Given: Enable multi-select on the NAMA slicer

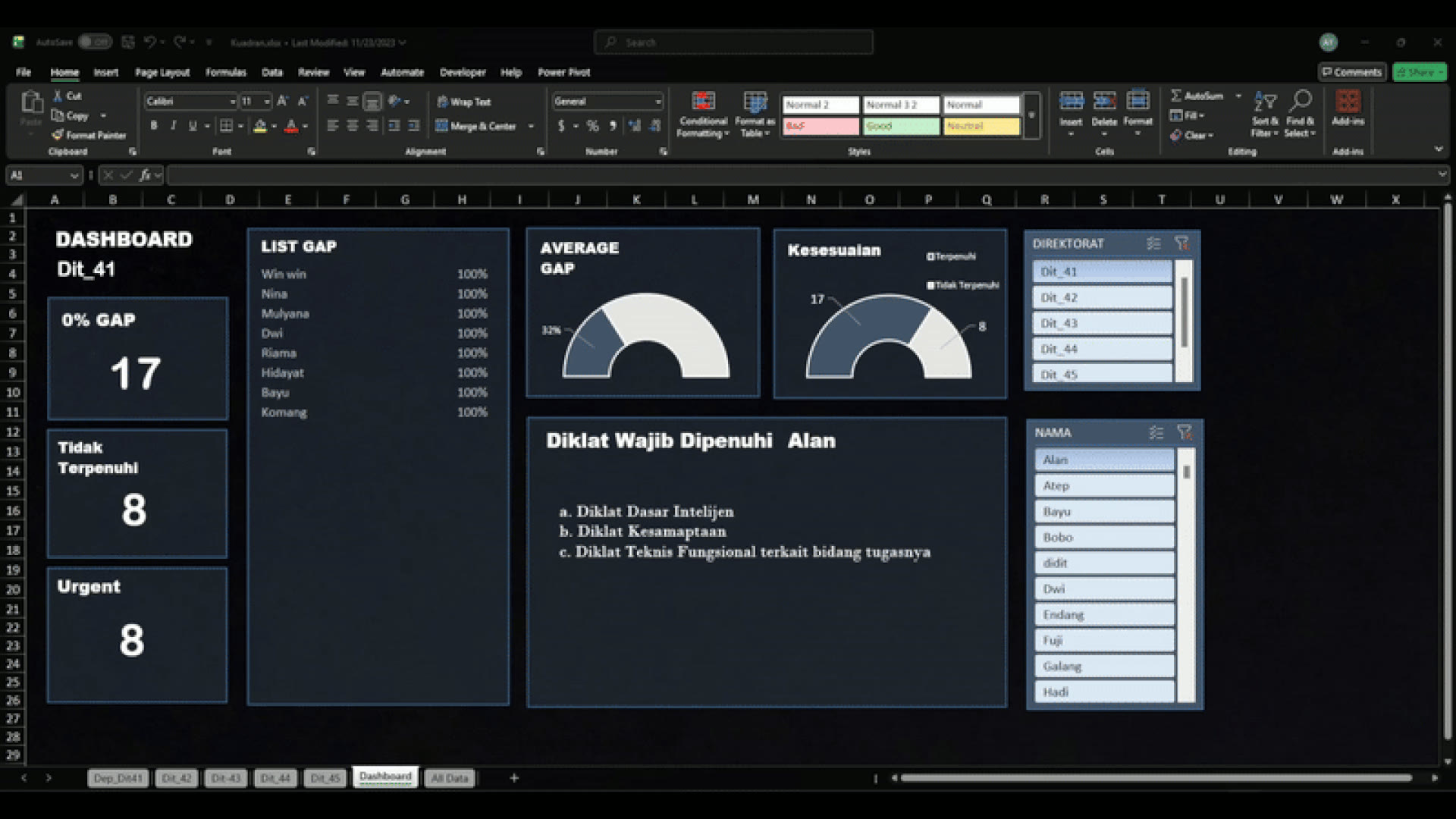Looking at the screenshot, I should [1156, 432].
